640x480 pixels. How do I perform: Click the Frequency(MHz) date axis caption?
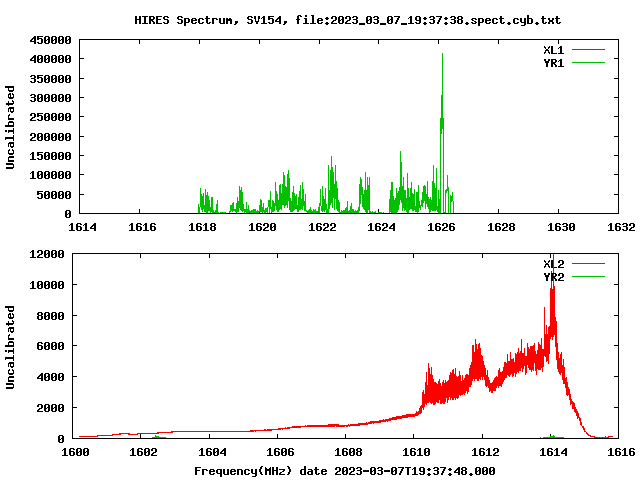point(345,471)
